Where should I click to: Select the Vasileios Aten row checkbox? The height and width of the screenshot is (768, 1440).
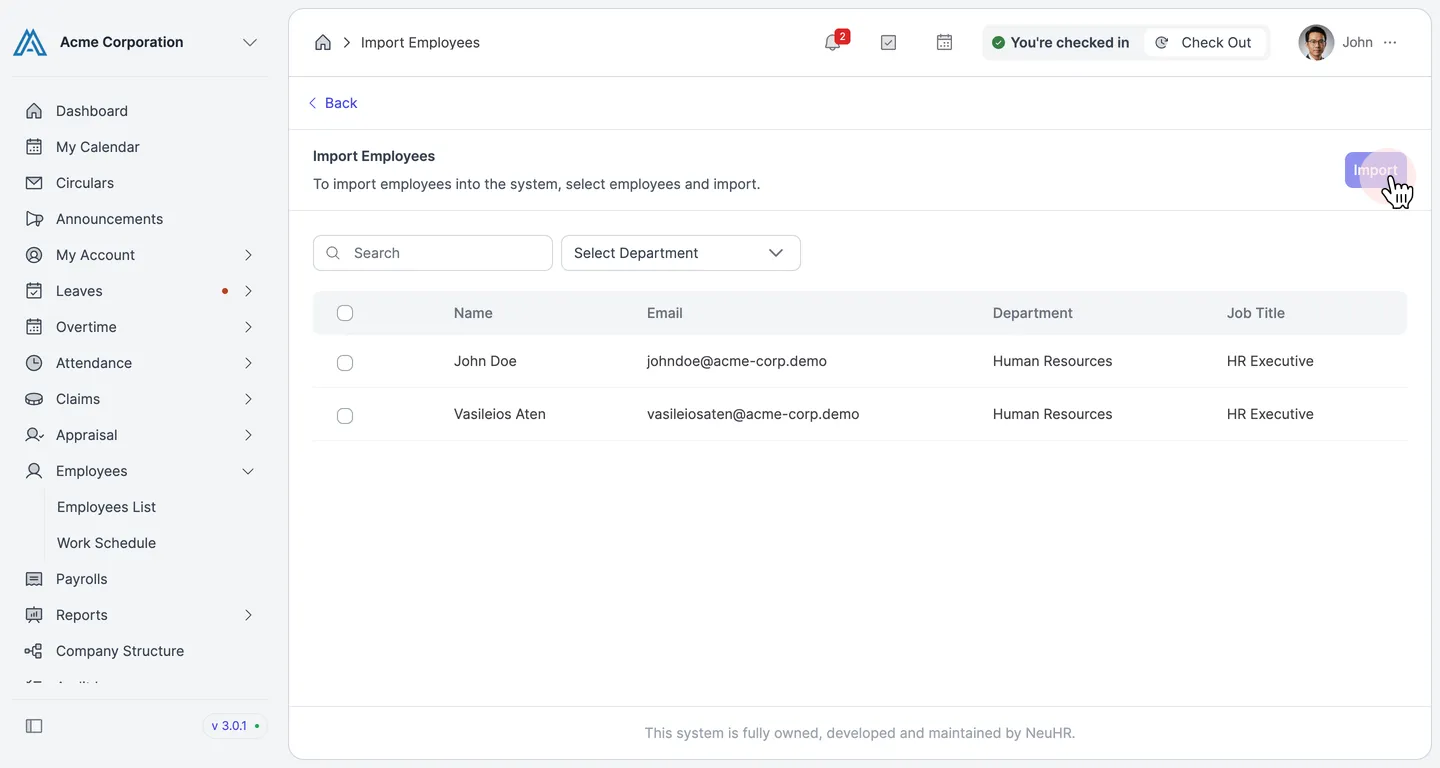coord(345,416)
